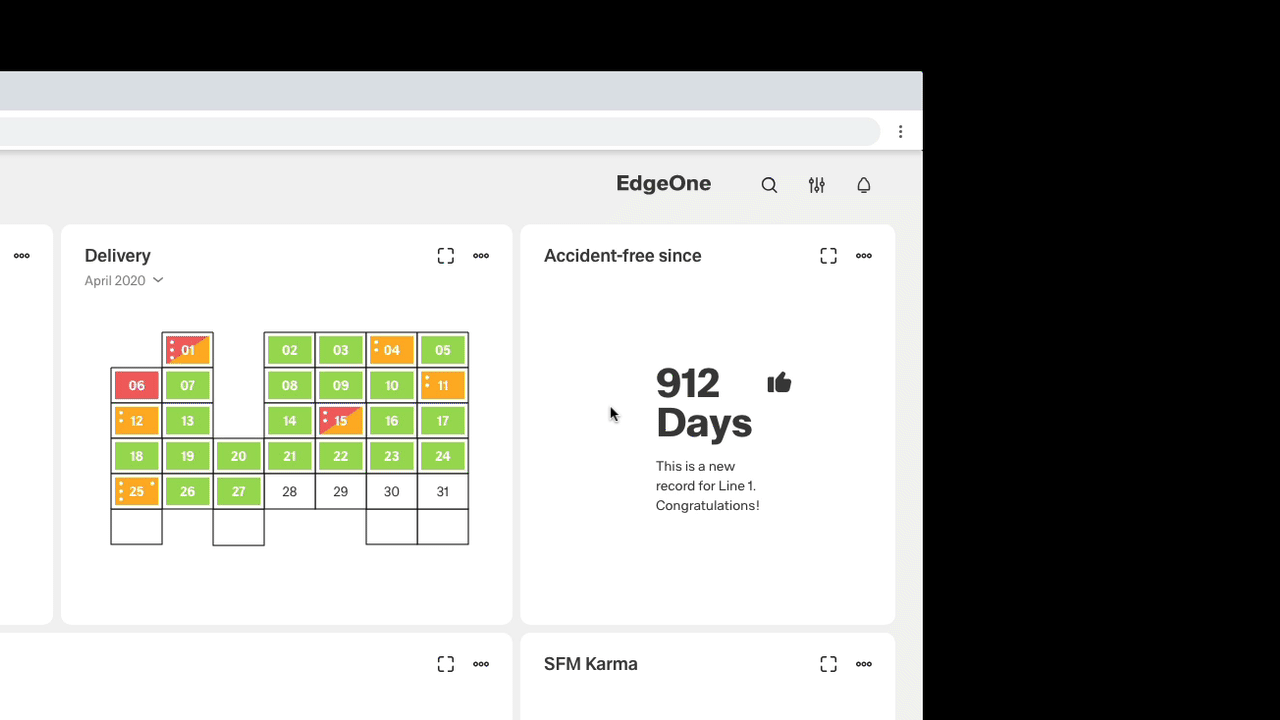The image size is (1280, 720).
Task: Select red day 06 in Delivery calendar
Action: pyautogui.click(x=137, y=385)
